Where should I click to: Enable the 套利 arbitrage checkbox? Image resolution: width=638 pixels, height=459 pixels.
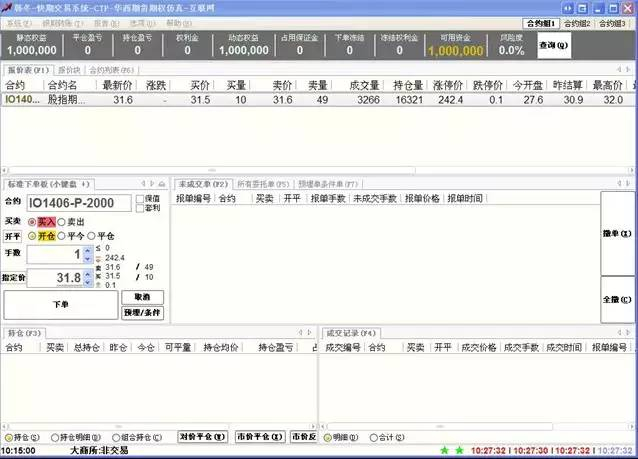coord(140,208)
